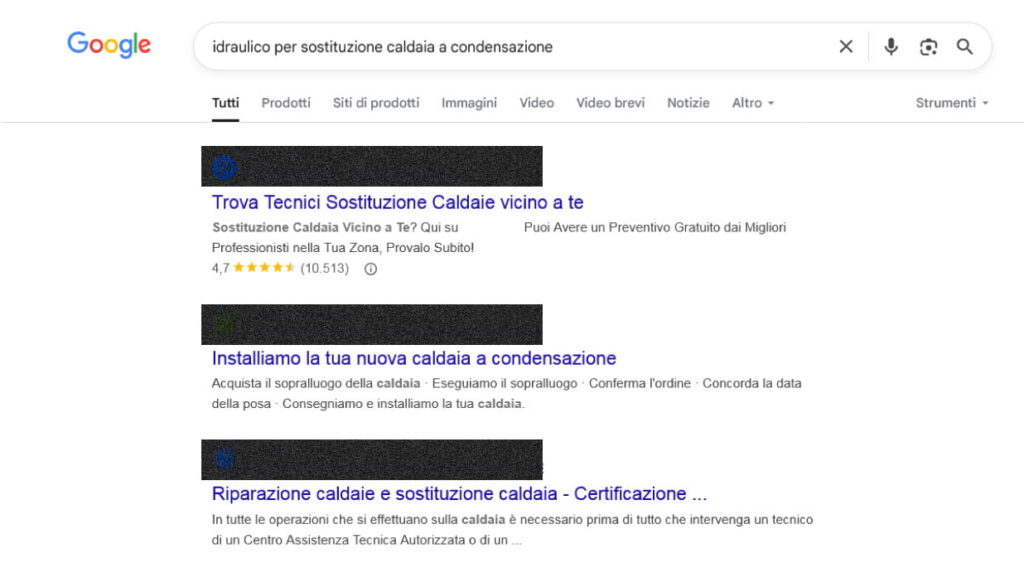Click the "Professionisti nella Tua Zona, Provalo Subito!" snippet

tap(343, 247)
